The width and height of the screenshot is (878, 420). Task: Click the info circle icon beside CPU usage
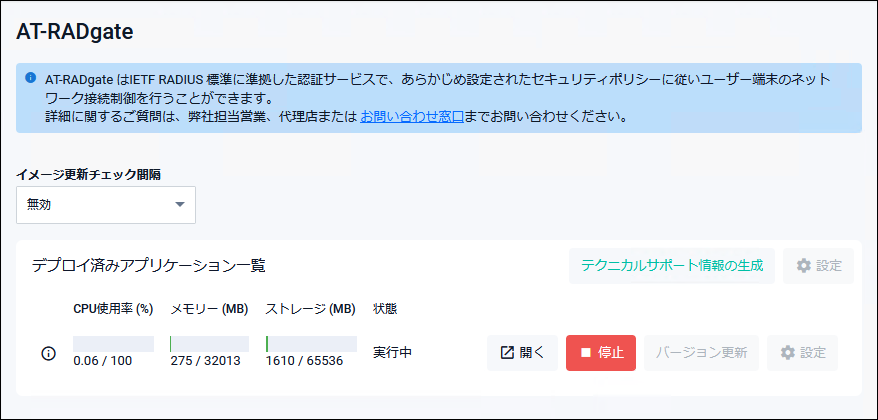click(49, 353)
